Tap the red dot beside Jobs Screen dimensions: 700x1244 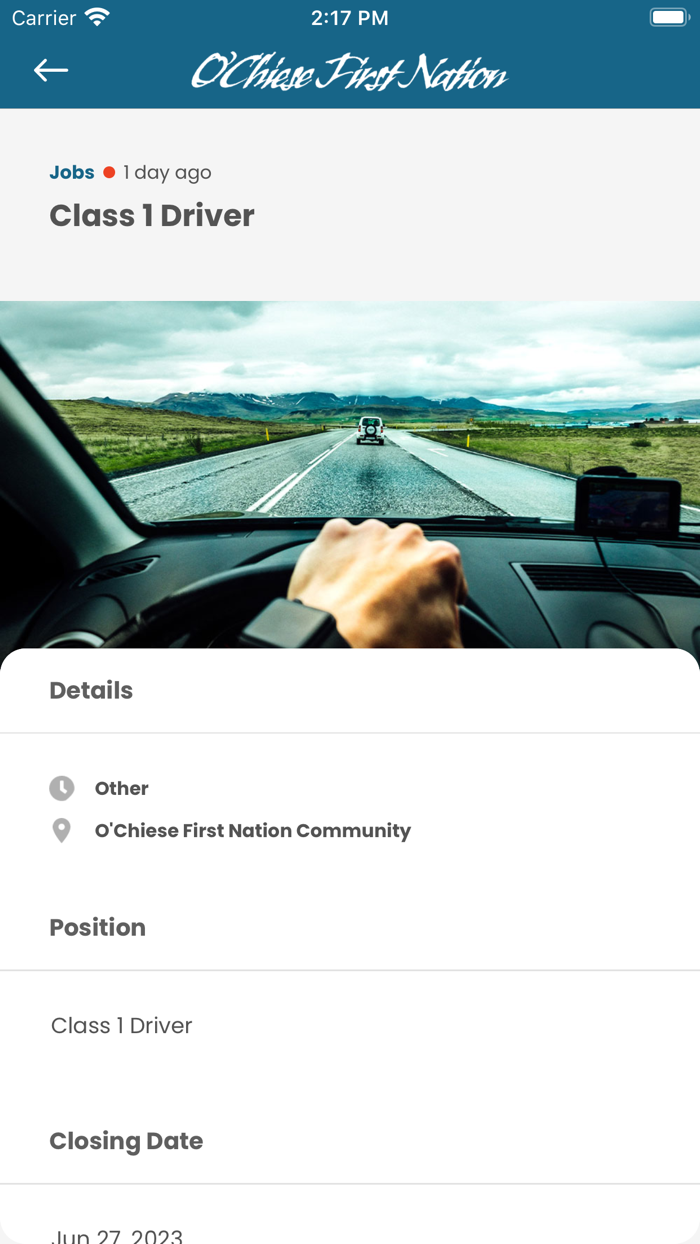pos(109,173)
